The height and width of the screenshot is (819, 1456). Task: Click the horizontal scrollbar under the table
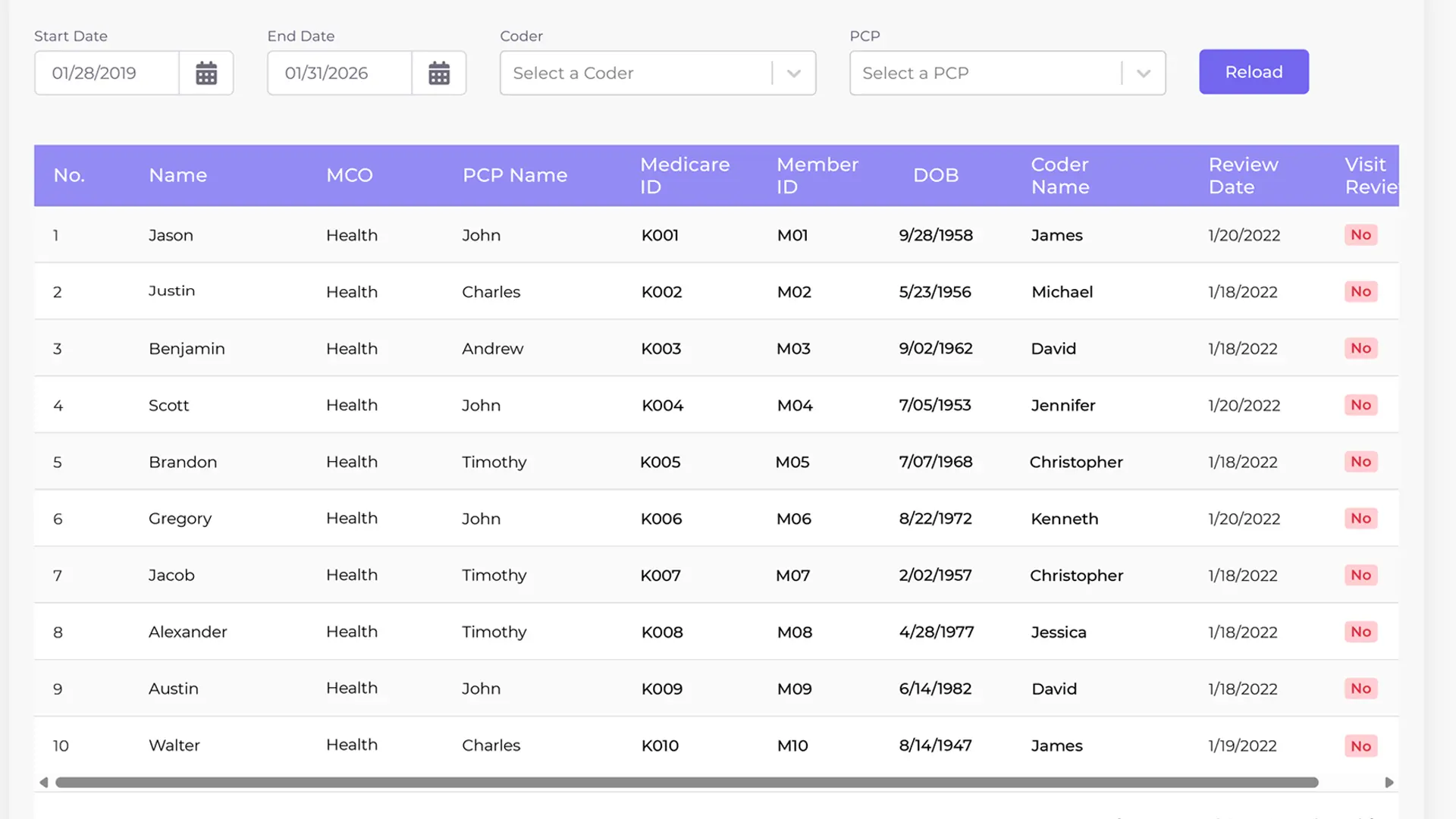[x=686, y=783]
